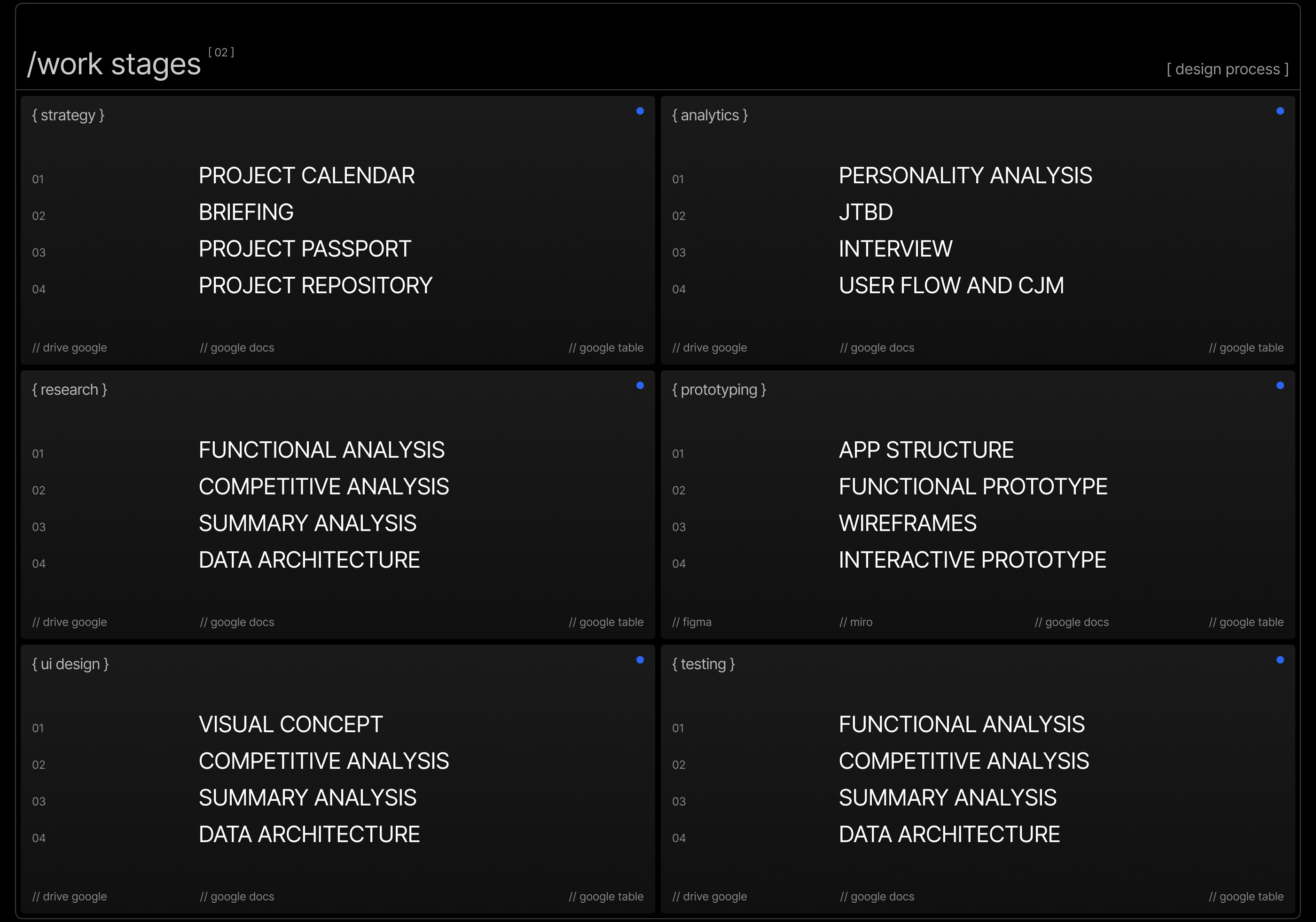Click the design process label

click(x=1227, y=70)
